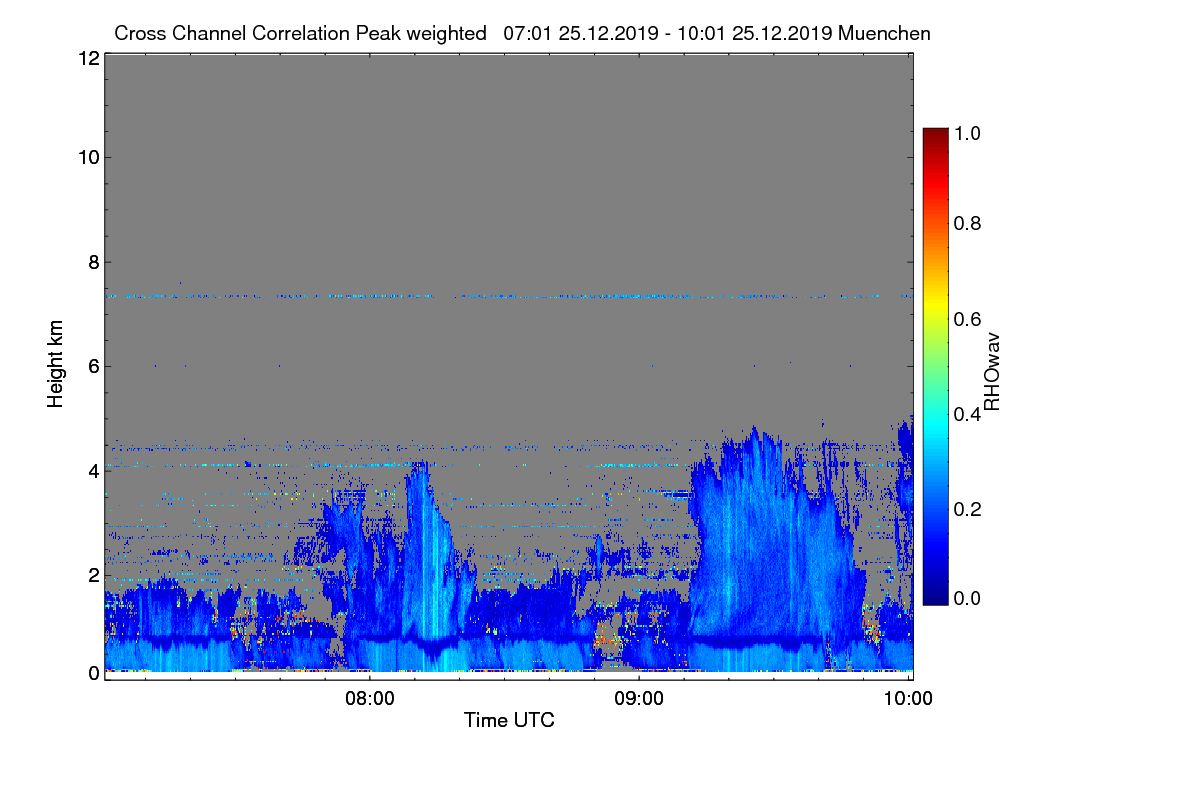Click the plot title text "Cross Channel Correlation Peak weighted"
This screenshot has height=800, width=1200.
300,33
